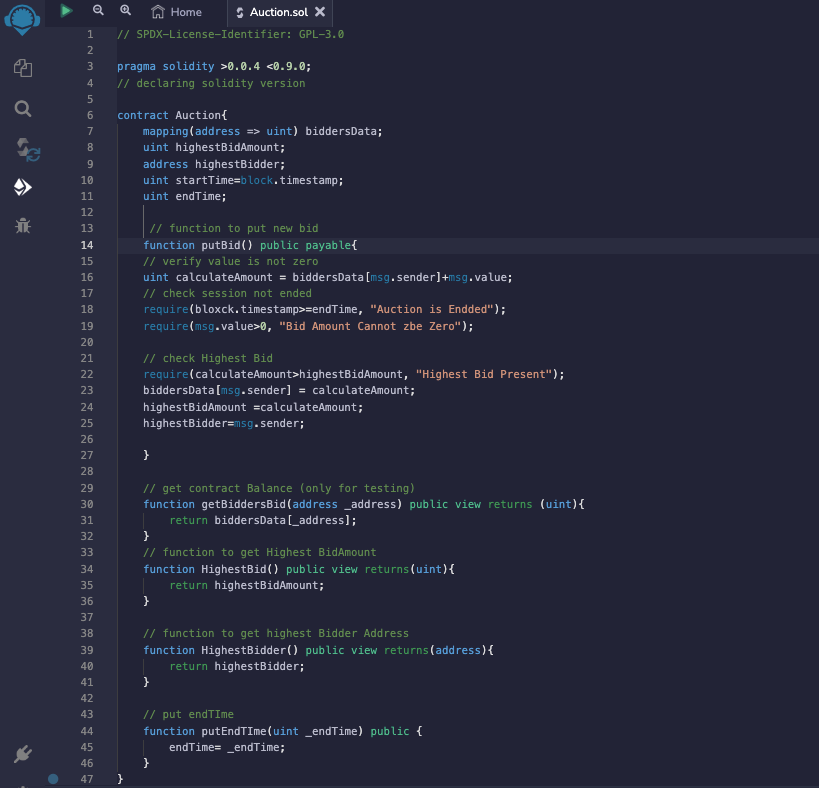Screen dimensions: 819x788
Task: Click the calculateAmount assignment line
Action: click(x=328, y=277)
